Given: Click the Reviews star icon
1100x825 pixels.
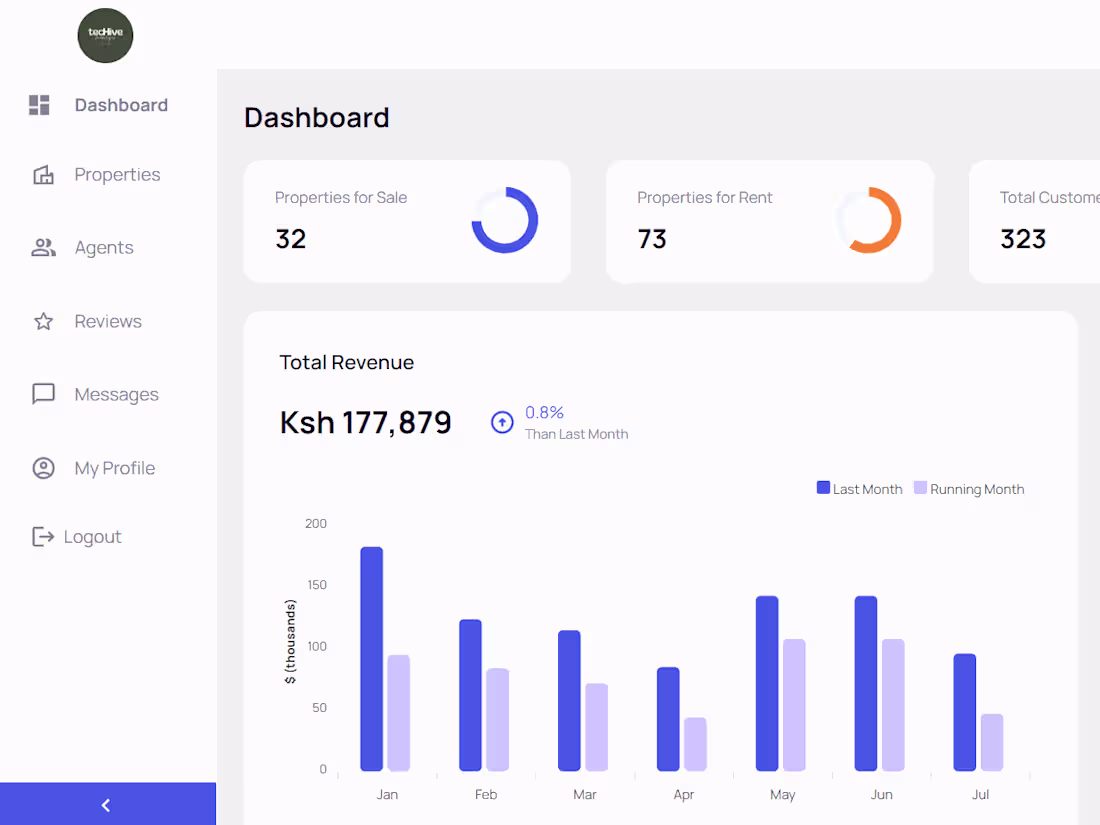Looking at the screenshot, I should (x=43, y=321).
